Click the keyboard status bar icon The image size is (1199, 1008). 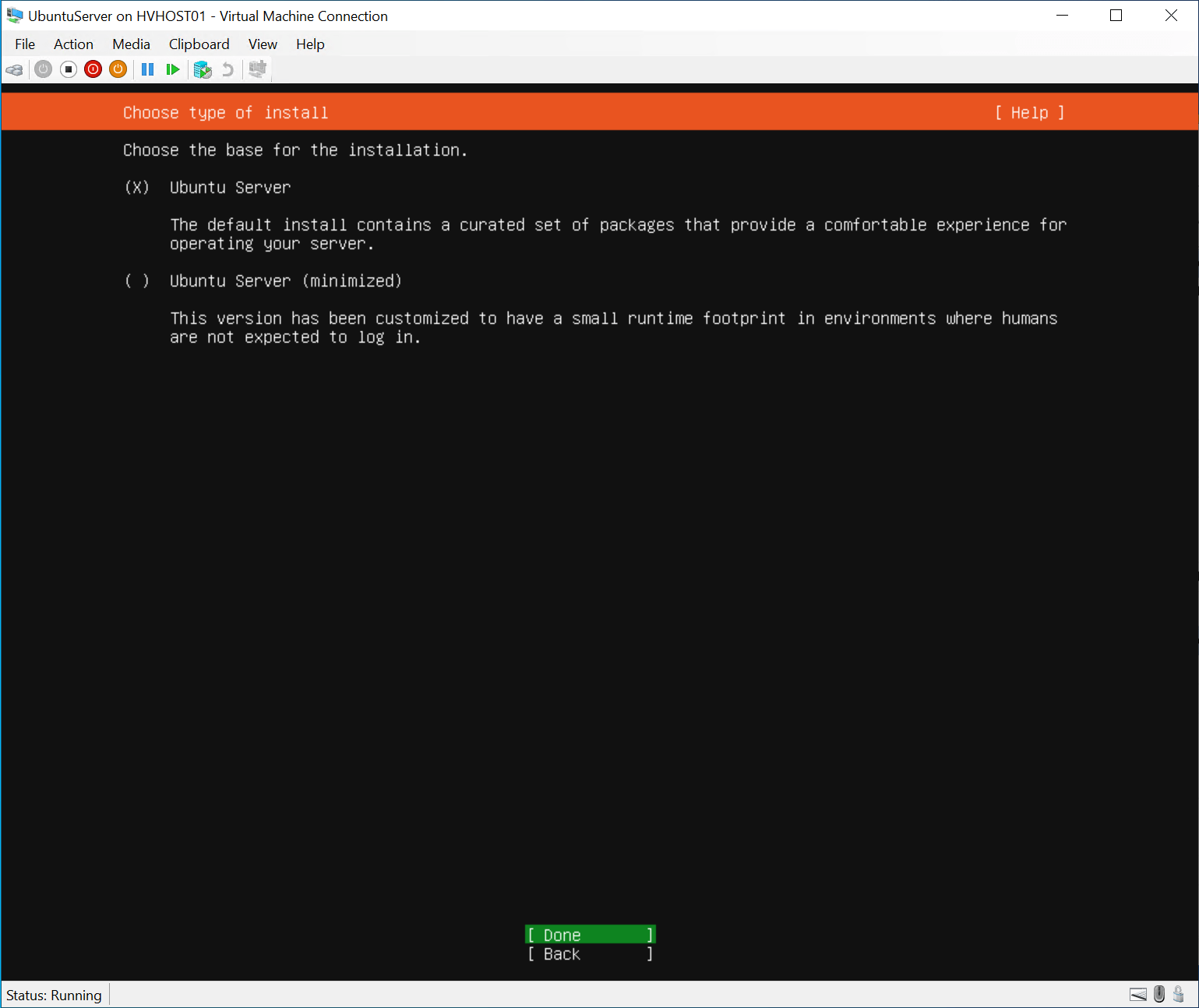coord(1138,995)
